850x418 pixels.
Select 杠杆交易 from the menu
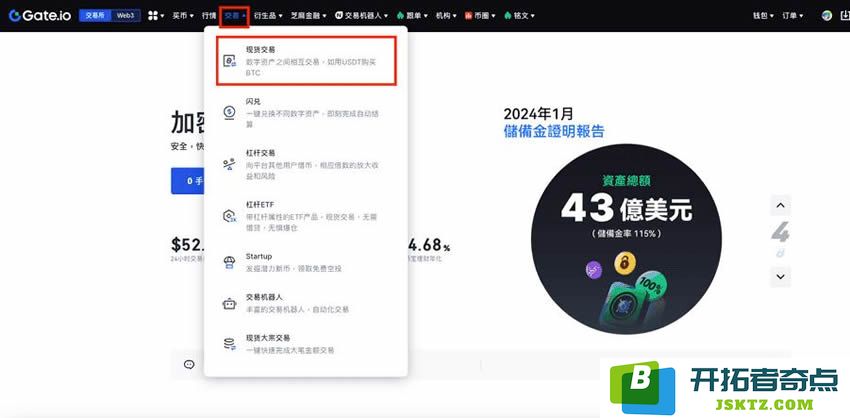click(305, 164)
